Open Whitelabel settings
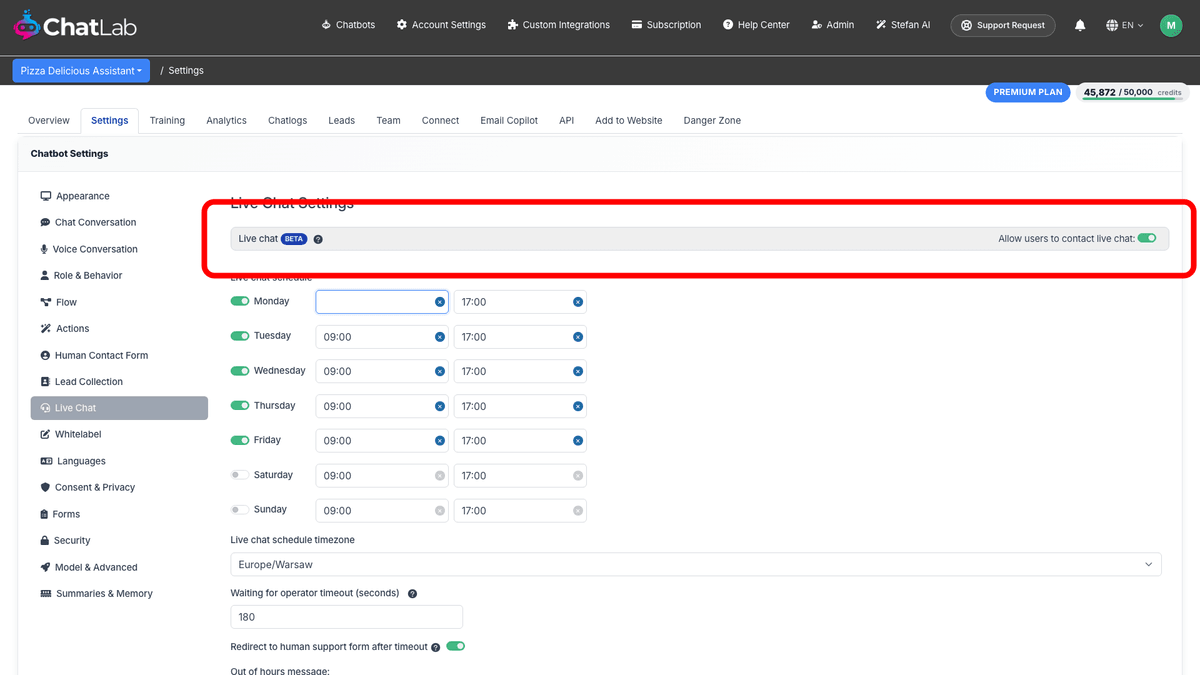 pos(71,434)
